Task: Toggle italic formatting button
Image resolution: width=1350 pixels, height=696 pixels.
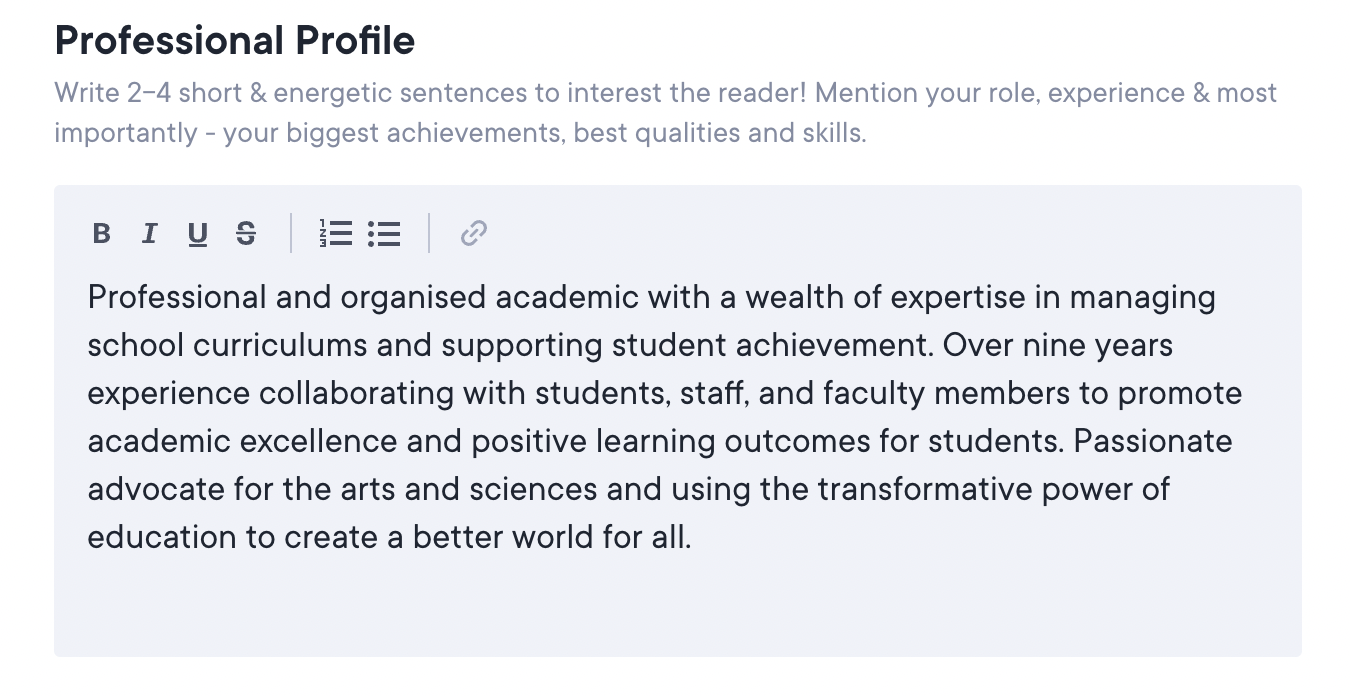Action: (150, 234)
